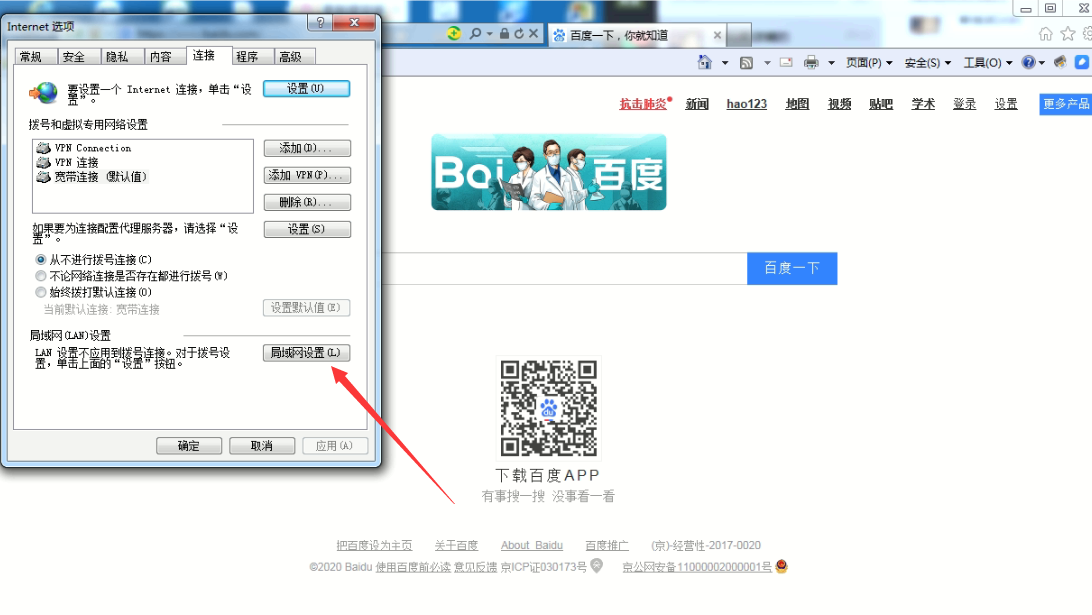Click the globe icon in the connections dialog
Image resolution: width=1092 pixels, height=615 pixels.
(44, 92)
